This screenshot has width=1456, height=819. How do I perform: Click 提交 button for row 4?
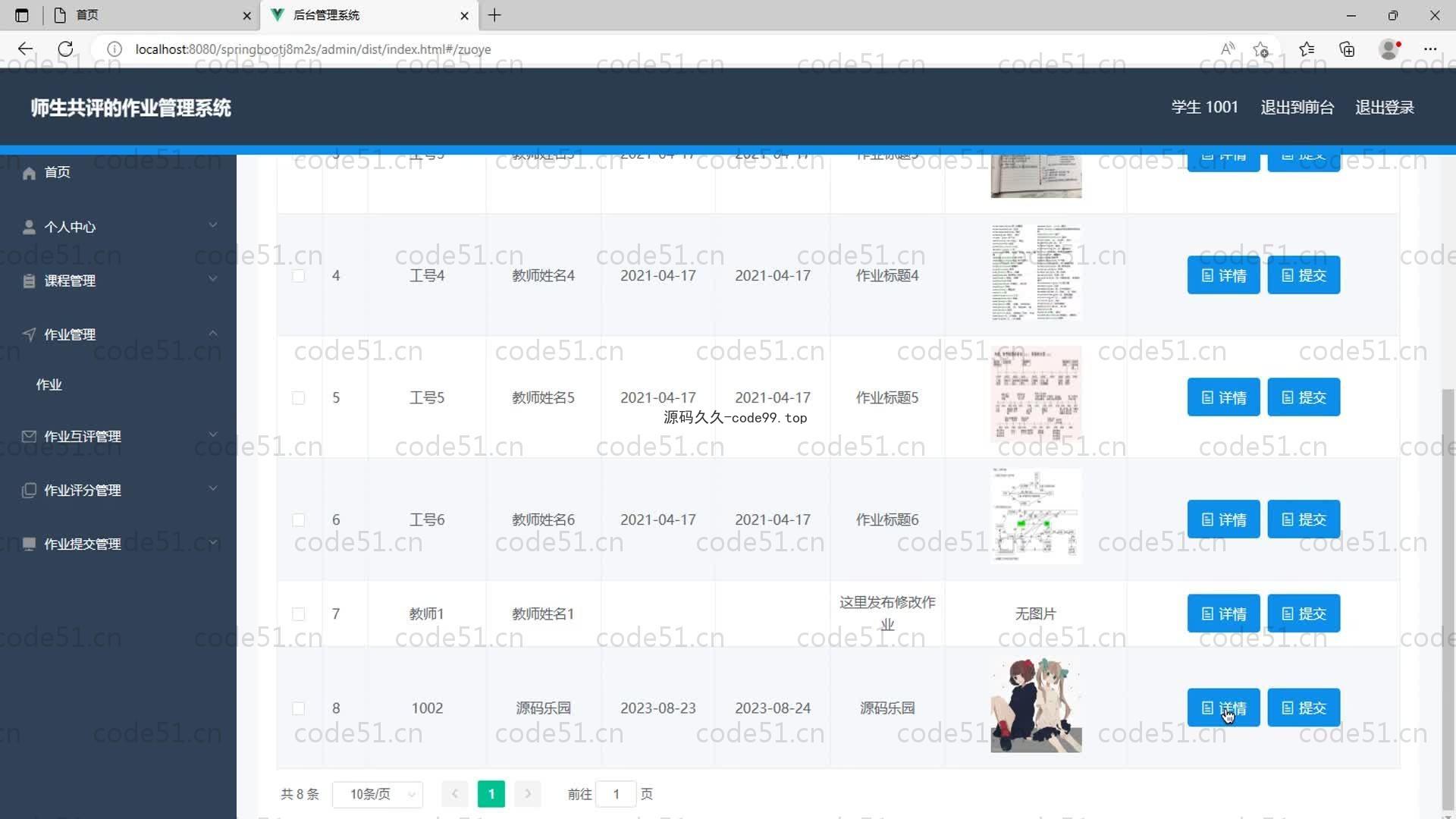1304,275
